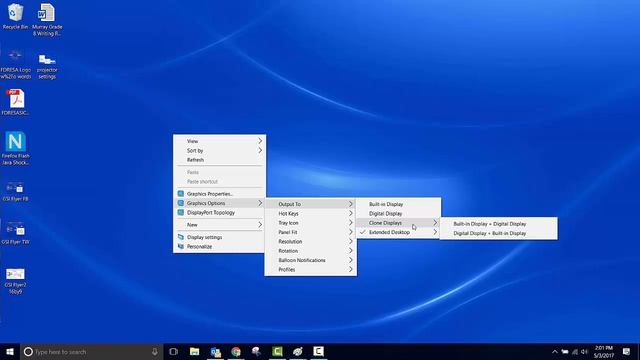Screen dimensions: 640x360
Task: Expand the Sort by submenu
Action: pos(220,150)
